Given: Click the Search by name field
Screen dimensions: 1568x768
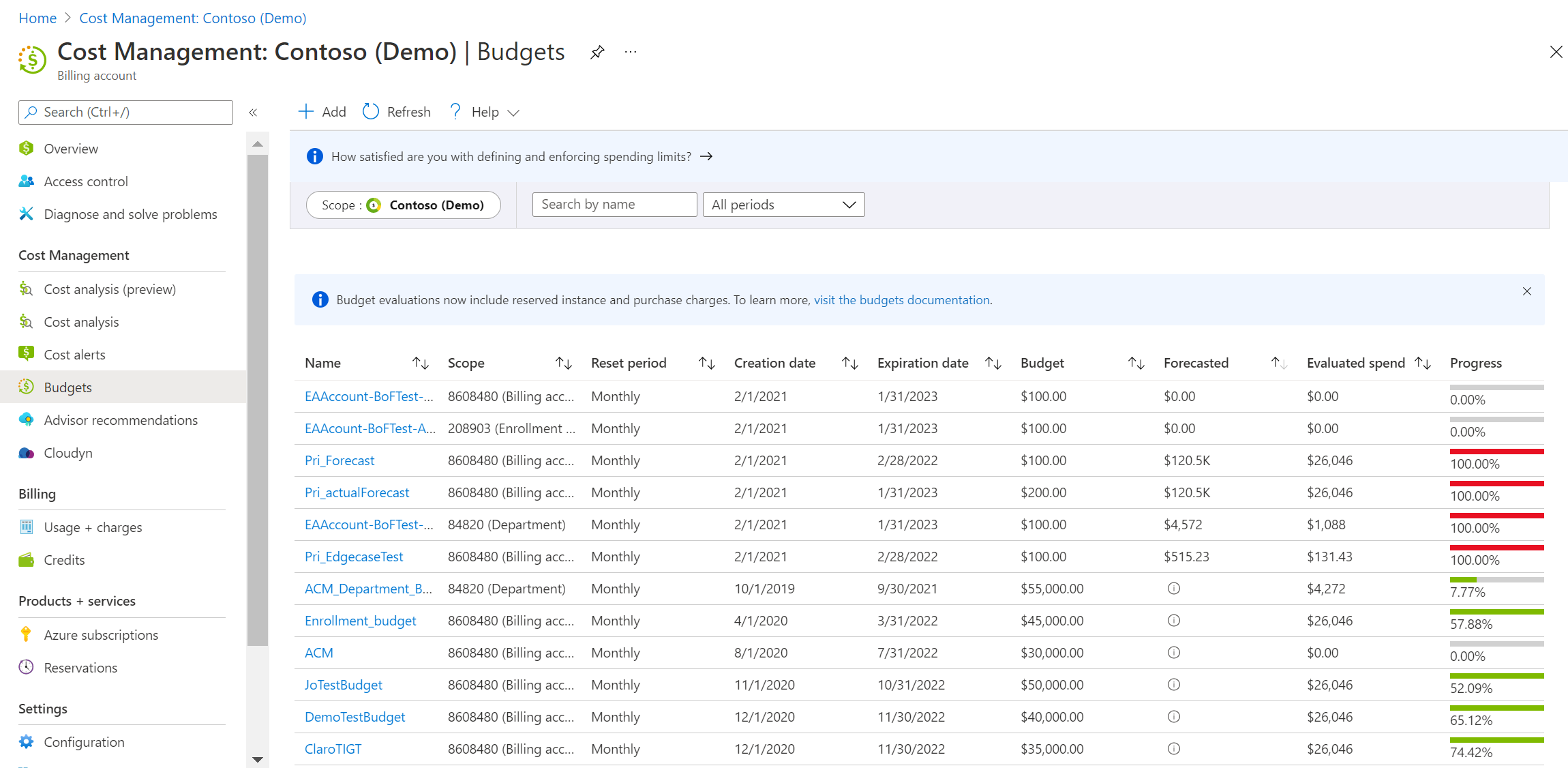Looking at the screenshot, I should point(614,205).
